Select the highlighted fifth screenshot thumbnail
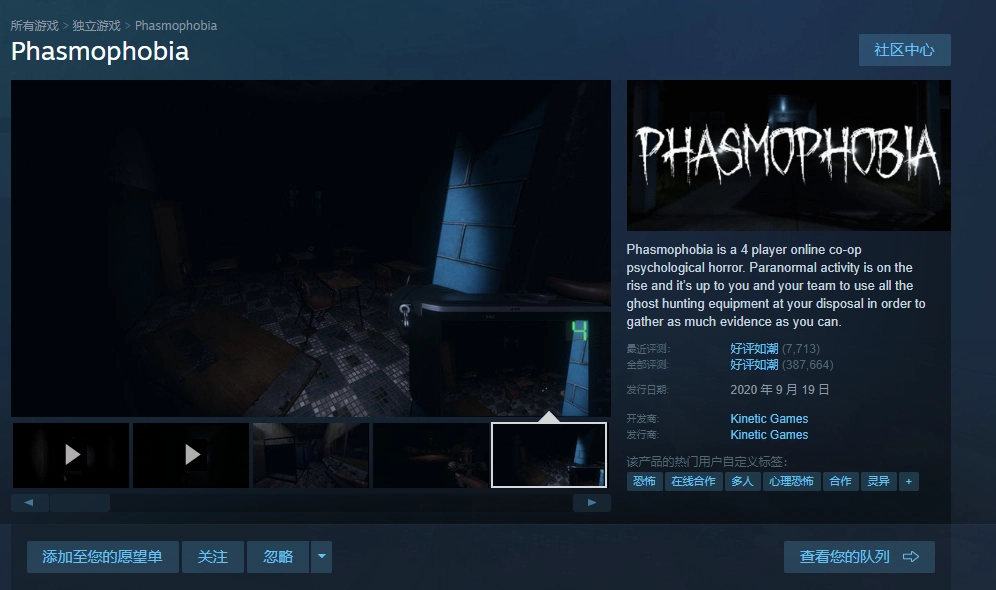 (x=549, y=455)
